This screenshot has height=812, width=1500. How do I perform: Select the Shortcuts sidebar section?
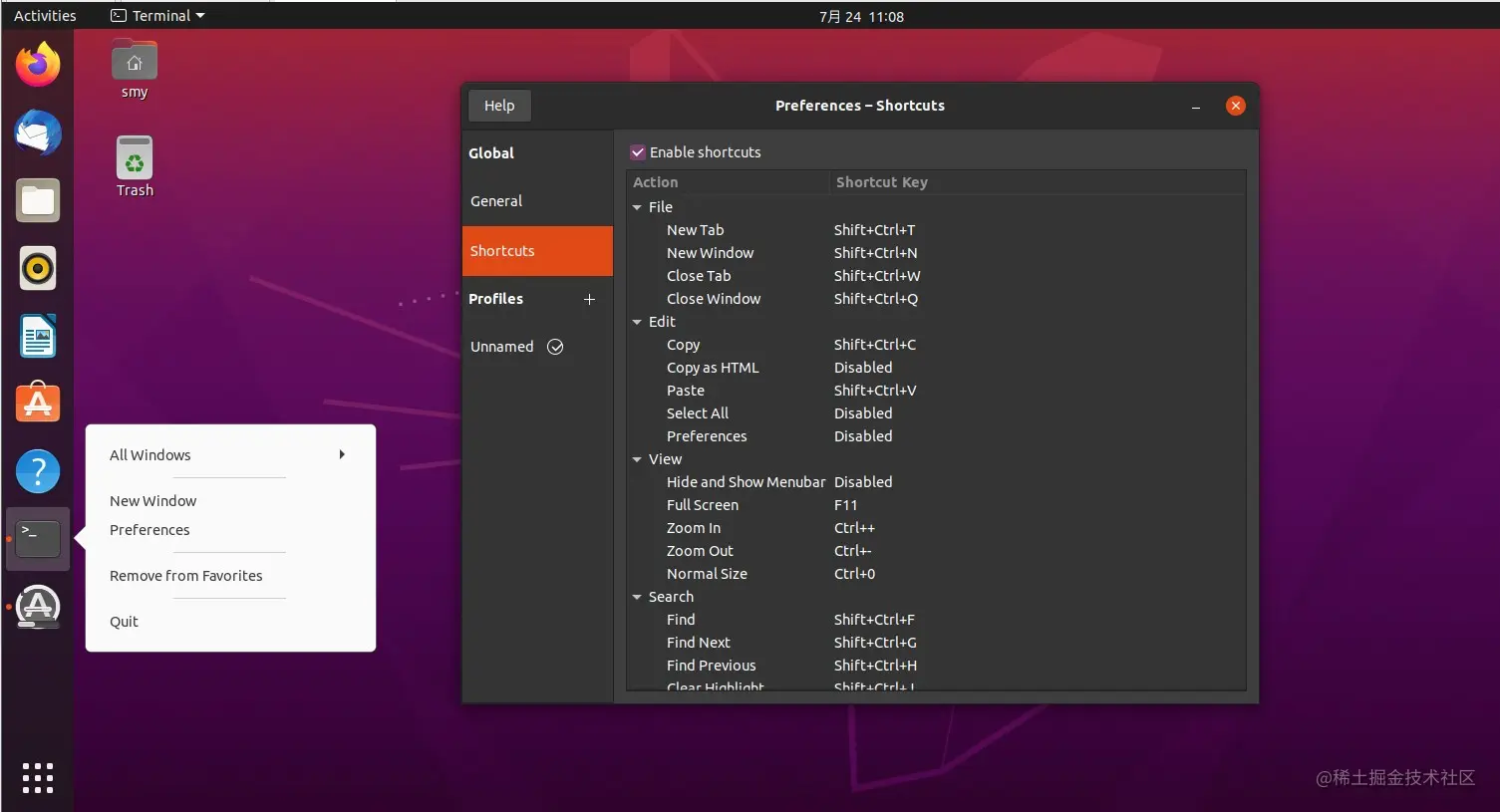pos(537,251)
